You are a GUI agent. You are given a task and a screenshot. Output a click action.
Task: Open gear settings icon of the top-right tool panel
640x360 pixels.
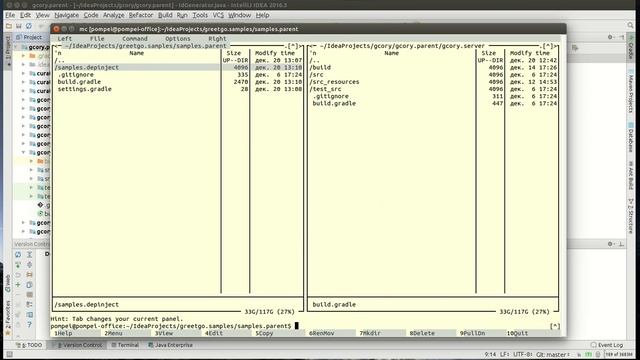click(x=610, y=37)
